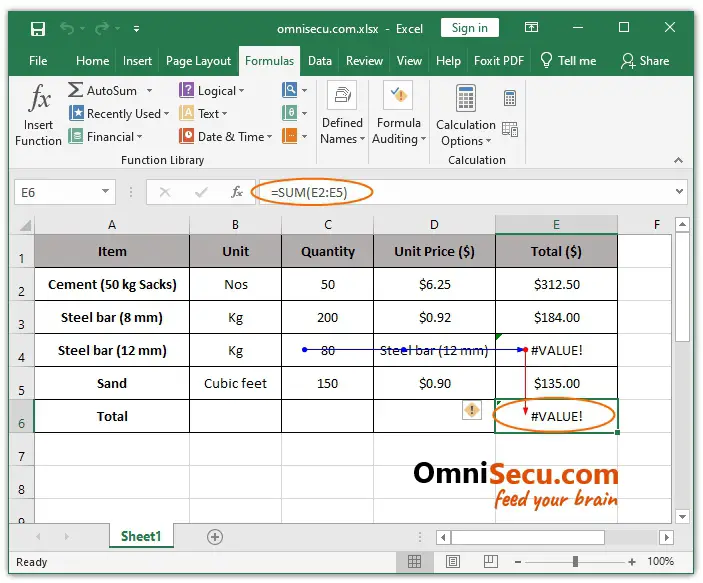Click the Share button
703x583 pixels.
pyautogui.click(x=645, y=61)
